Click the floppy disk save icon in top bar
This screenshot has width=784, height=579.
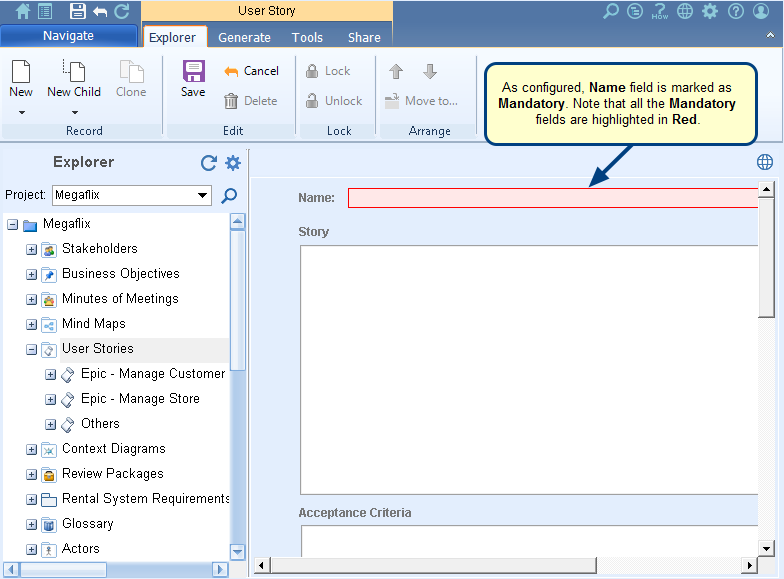point(78,11)
